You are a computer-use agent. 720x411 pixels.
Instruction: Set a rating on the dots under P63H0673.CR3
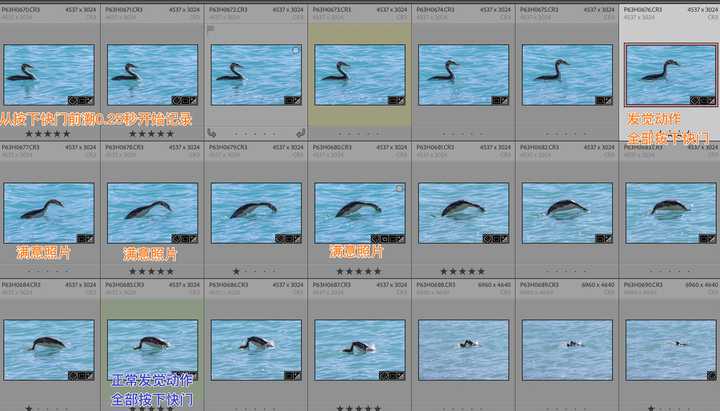359,134
